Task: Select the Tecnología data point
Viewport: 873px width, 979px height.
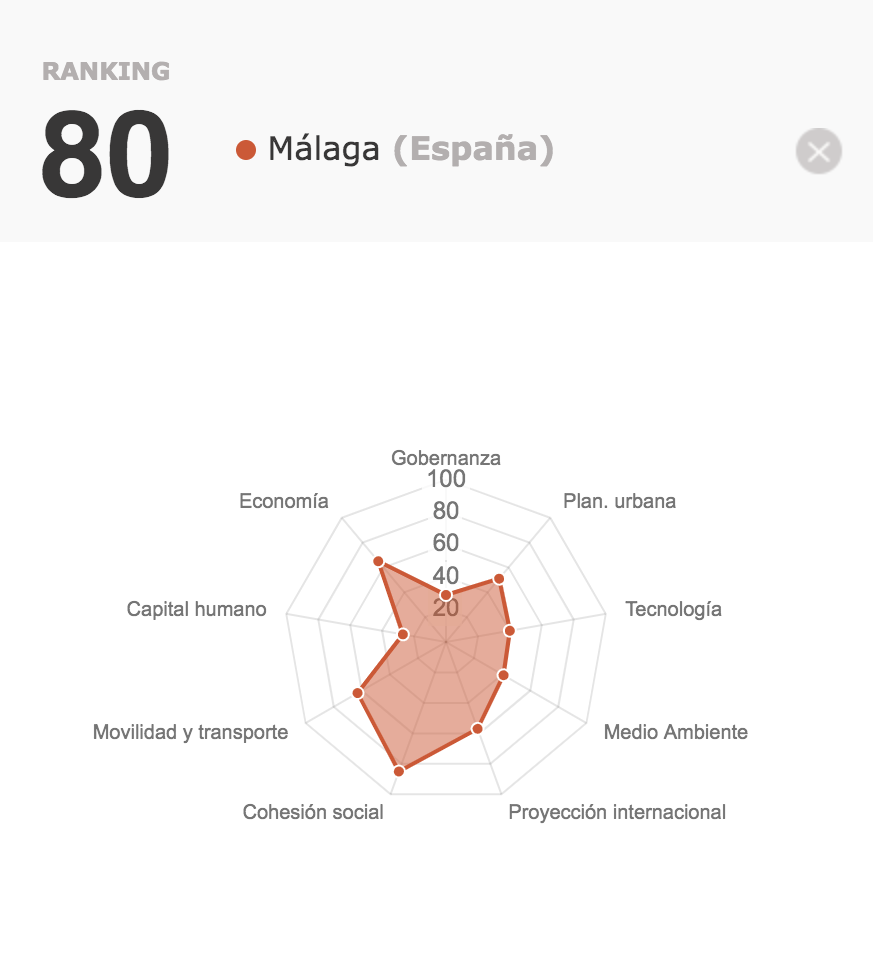Action: coord(509,631)
